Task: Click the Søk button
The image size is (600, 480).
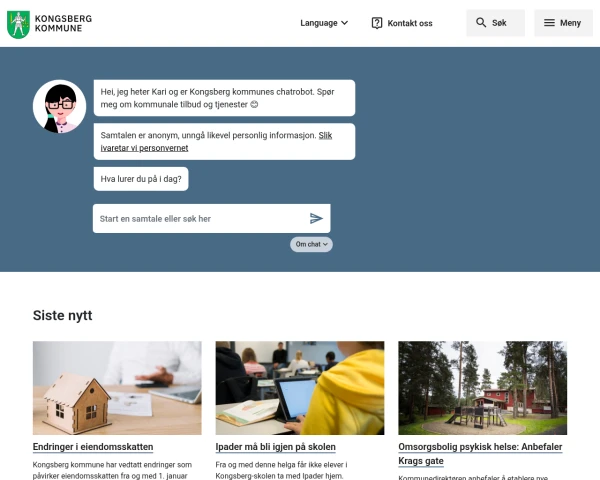Action: point(495,23)
